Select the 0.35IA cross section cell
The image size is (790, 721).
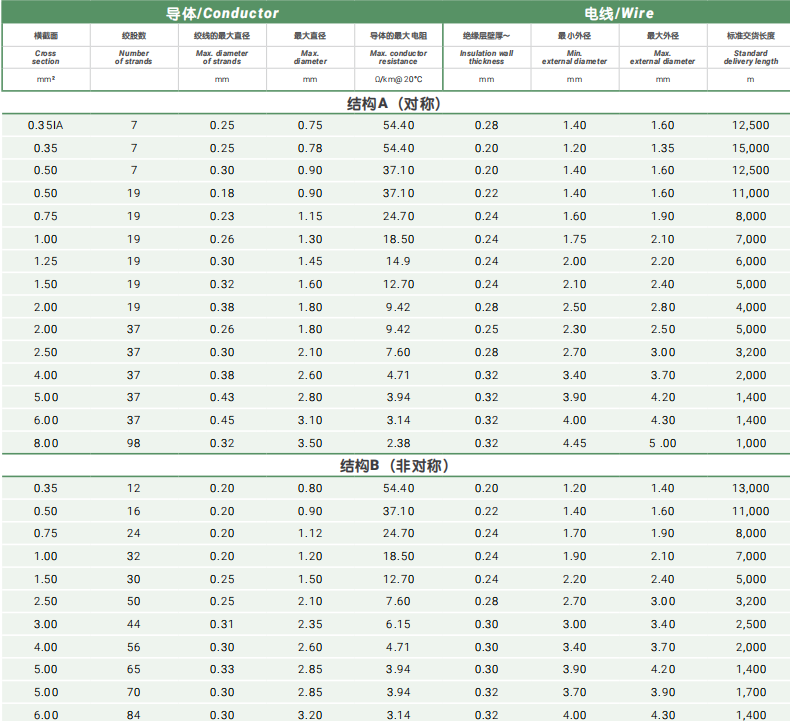46,125
